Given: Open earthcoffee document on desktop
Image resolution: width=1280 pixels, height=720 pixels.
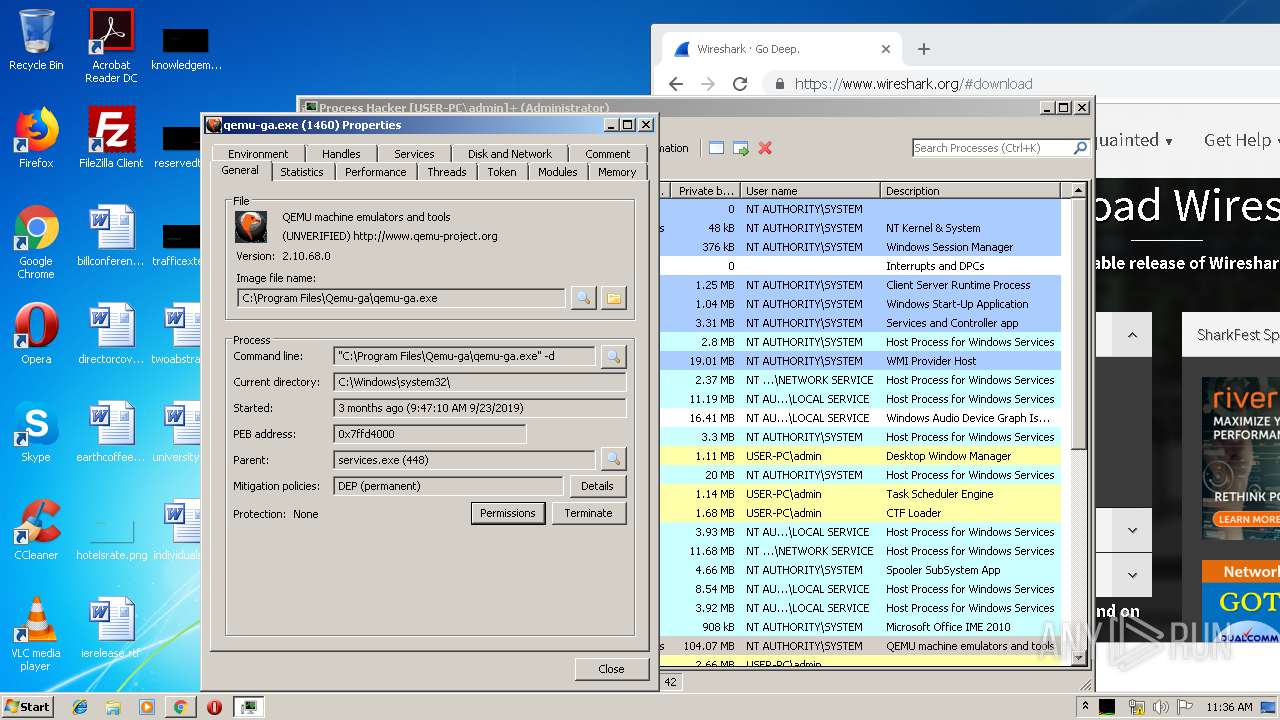Looking at the screenshot, I should 111,431.
